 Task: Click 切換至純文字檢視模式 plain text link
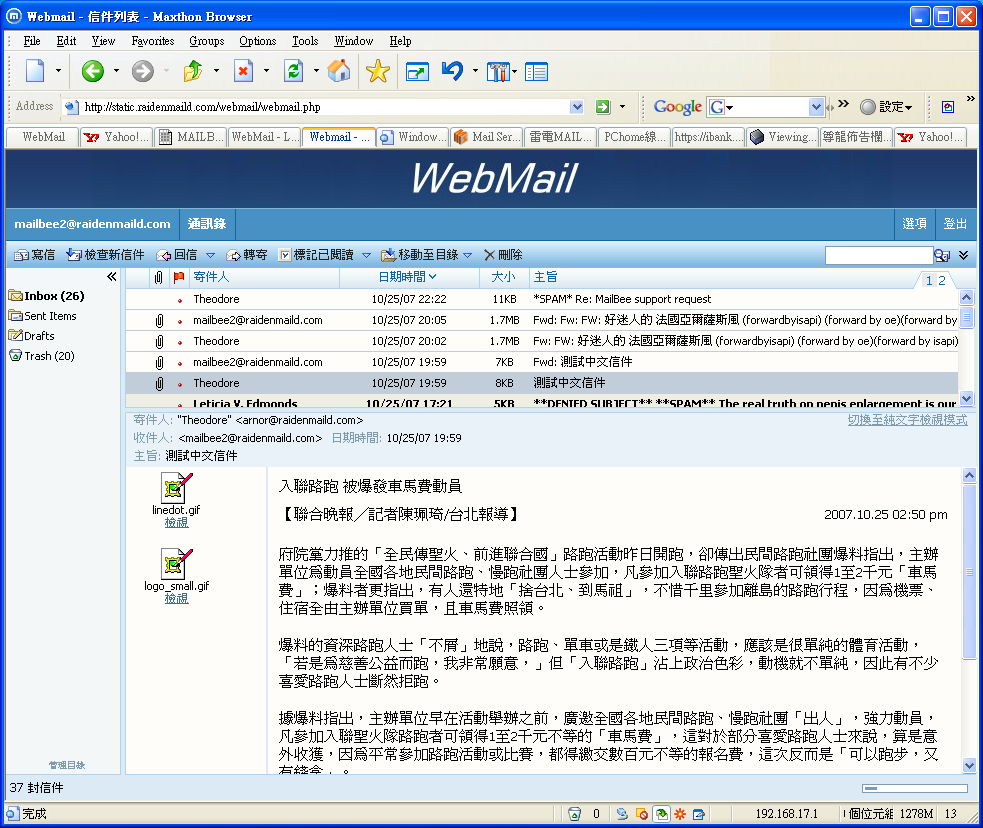[x=907, y=420]
